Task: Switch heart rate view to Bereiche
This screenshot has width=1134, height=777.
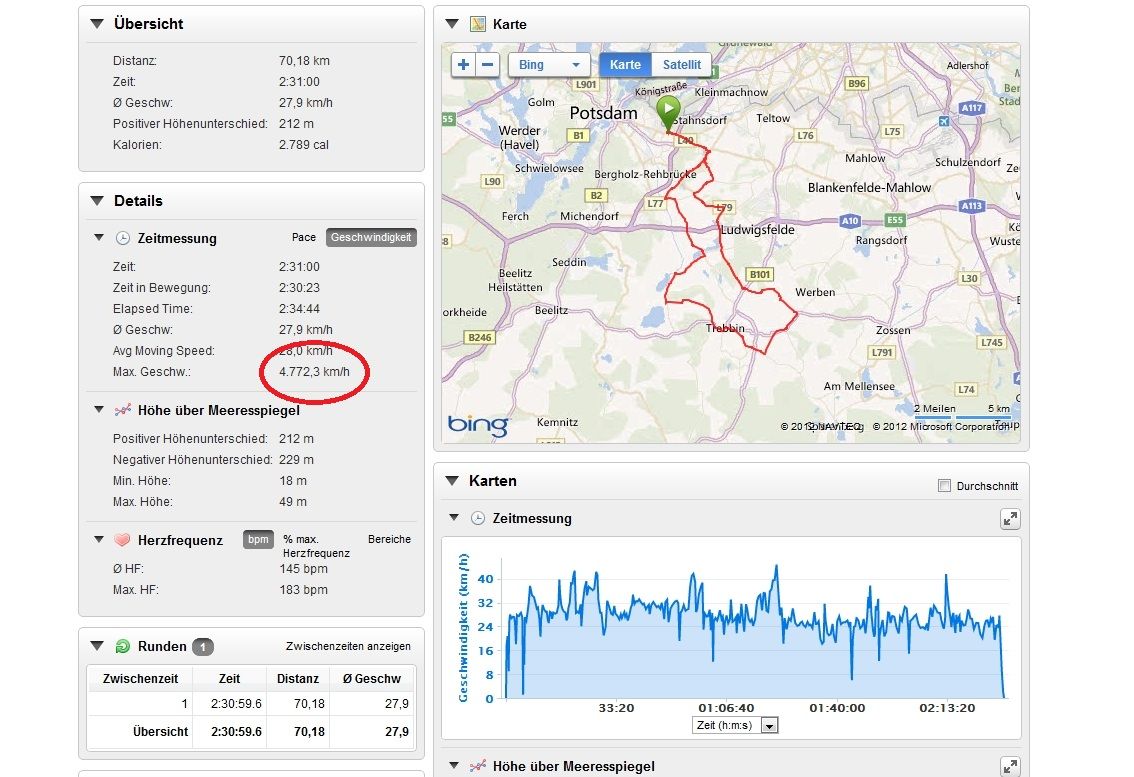Action: pyautogui.click(x=389, y=539)
